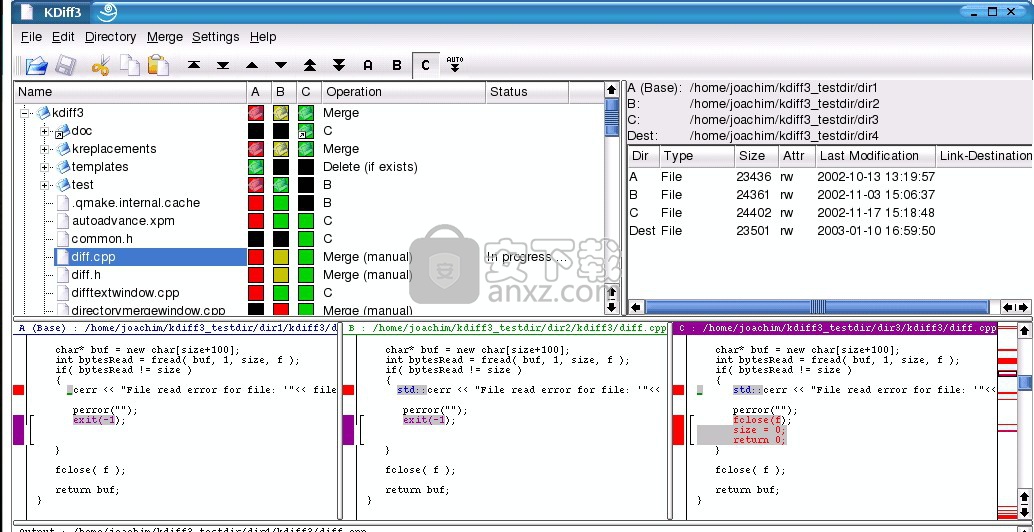This screenshot has width=1034, height=532.
Task: Open the Directory menu
Action: click(111, 37)
